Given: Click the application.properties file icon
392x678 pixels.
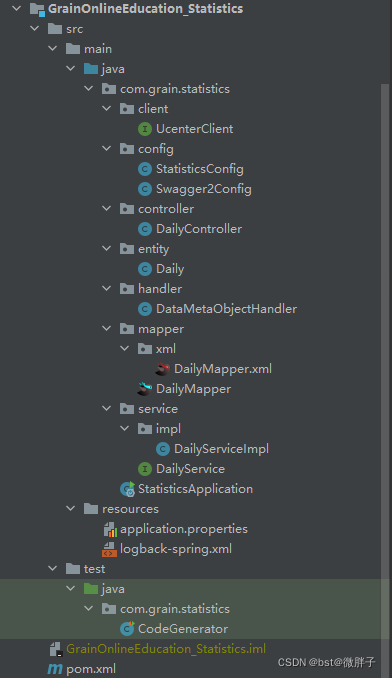Looking at the screenshot, I should [x=110, y=529].
